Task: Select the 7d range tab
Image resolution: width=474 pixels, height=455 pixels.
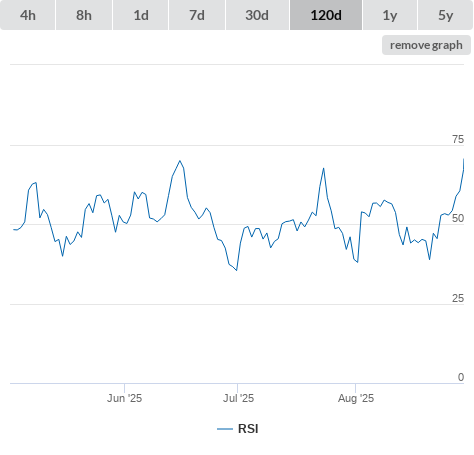Action: click(197, 15)
